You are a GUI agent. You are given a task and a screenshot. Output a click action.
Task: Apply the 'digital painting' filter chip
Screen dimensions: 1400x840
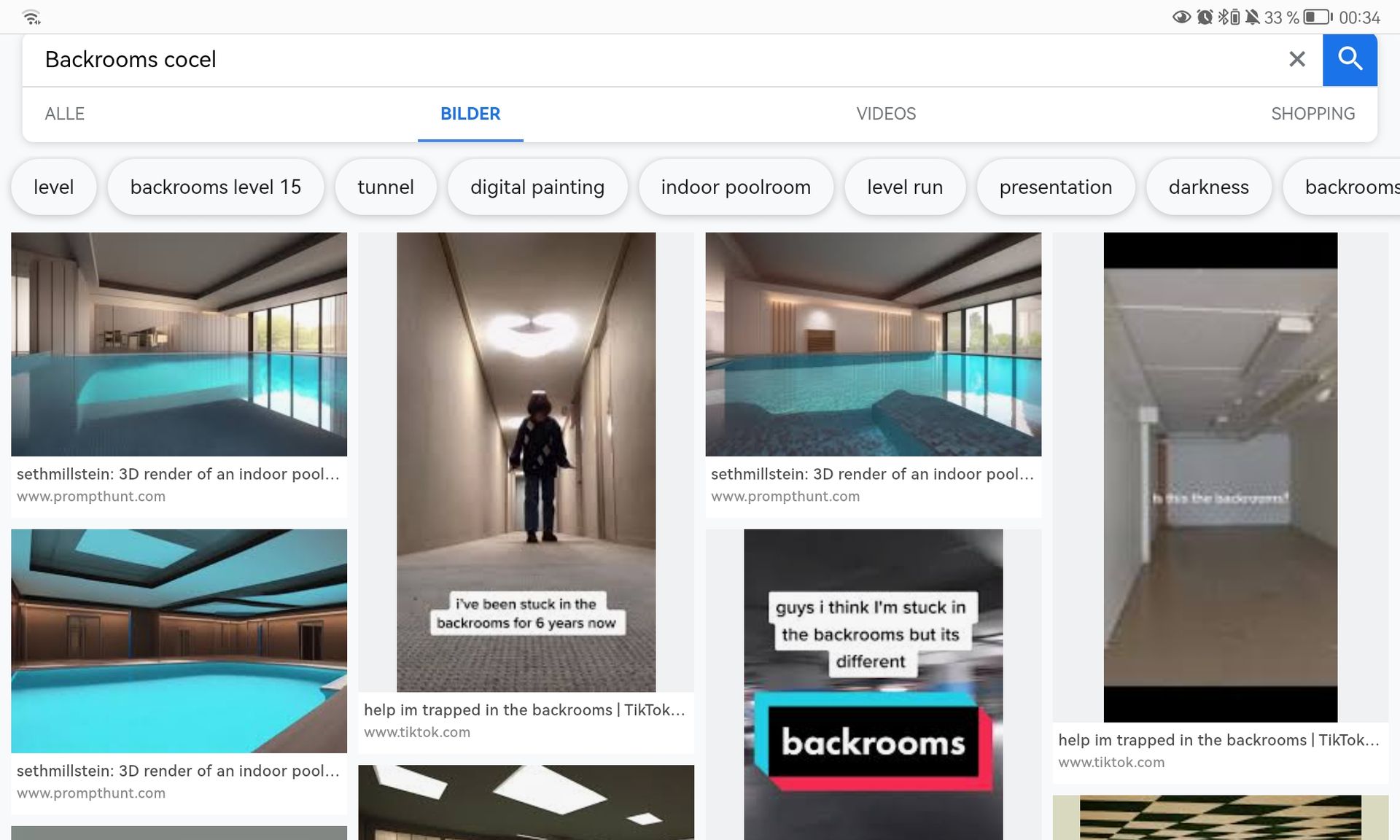pyautogui.click(x=537, y=187)
